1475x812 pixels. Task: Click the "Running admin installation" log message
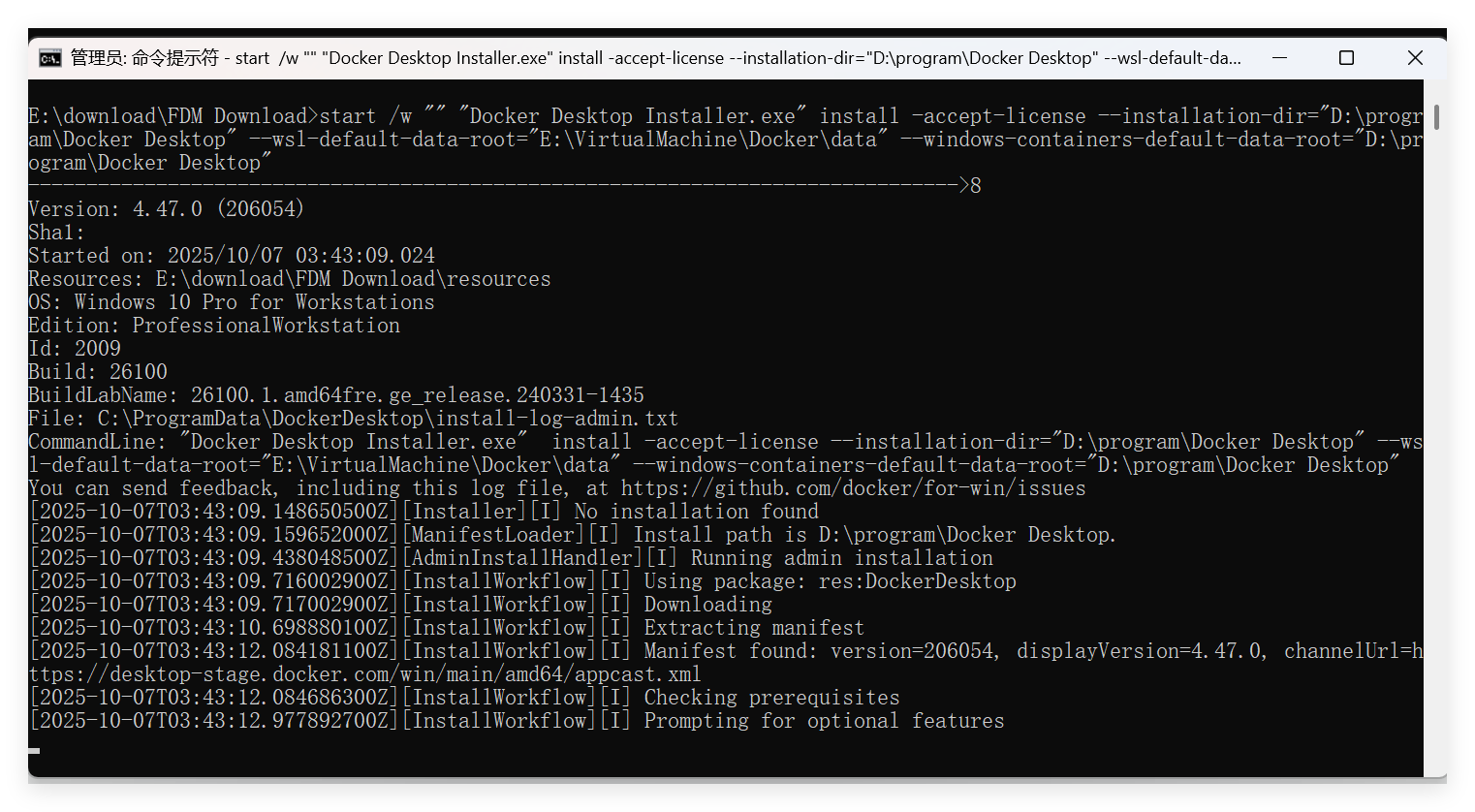click(842, 558)
